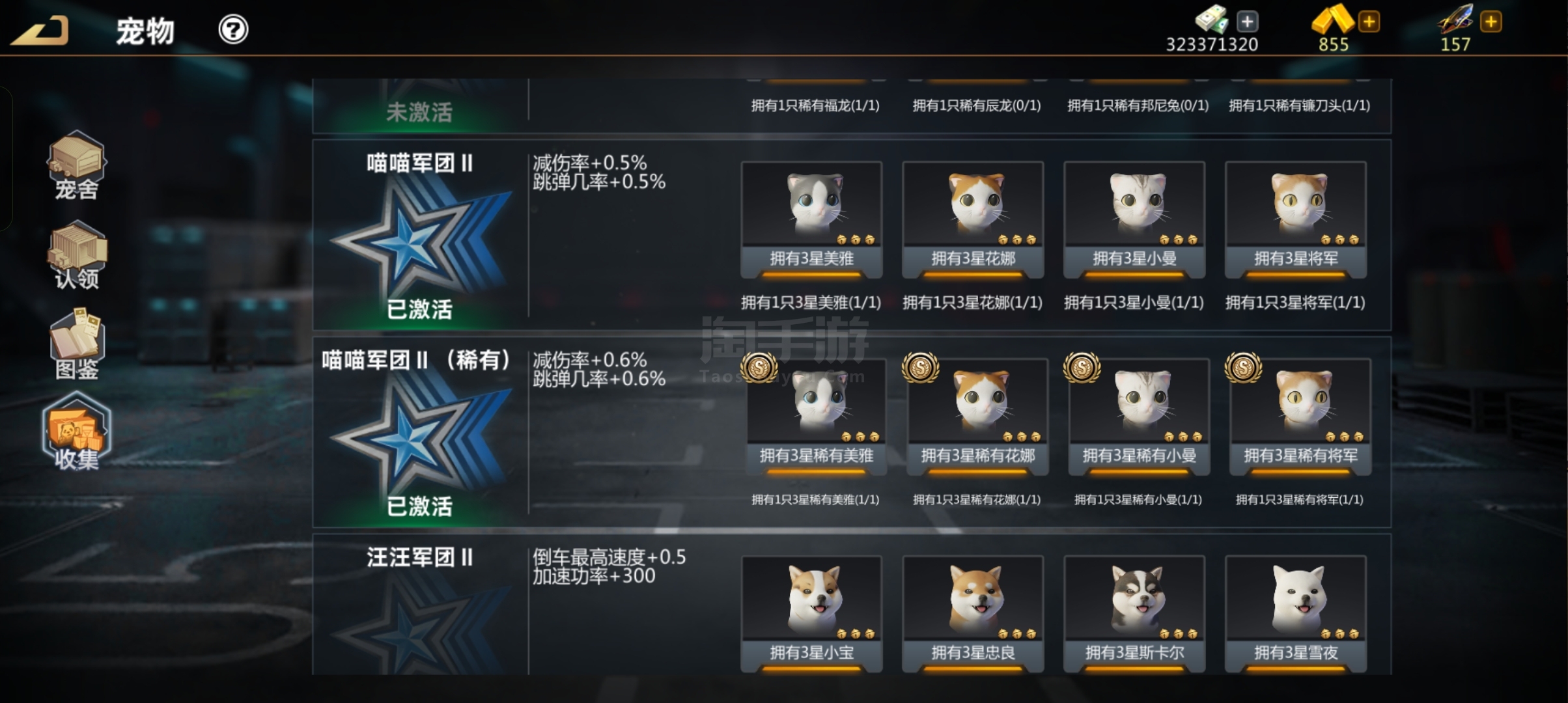Viewport: 1568px width, 703px height.
Task: Select the 拥有3星斯卡尔 husky card
Action: [x=1134, y=614]
